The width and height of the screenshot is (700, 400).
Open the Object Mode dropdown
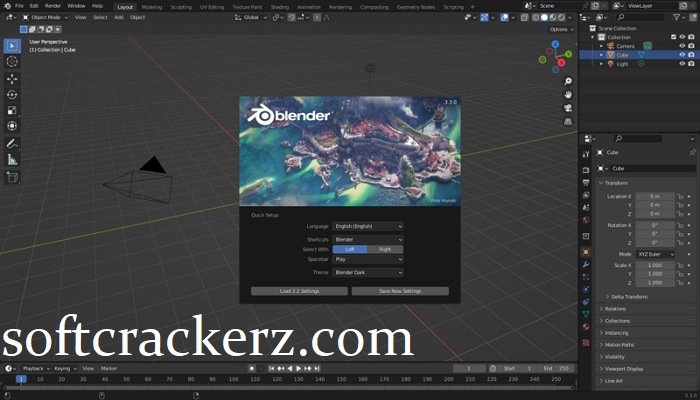pos(45,17)
